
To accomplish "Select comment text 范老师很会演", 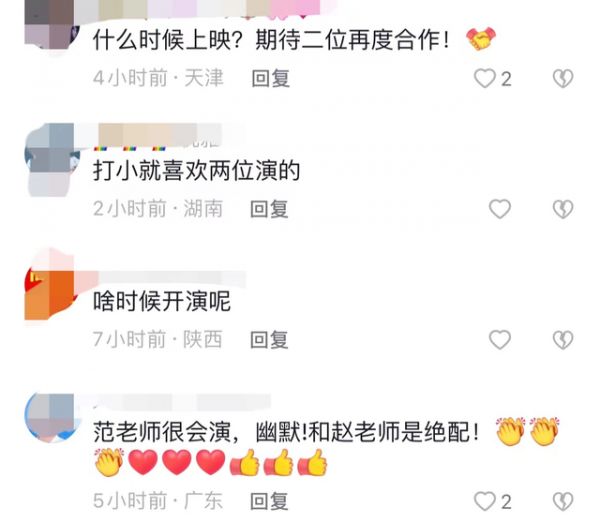I will pos(162,432).
